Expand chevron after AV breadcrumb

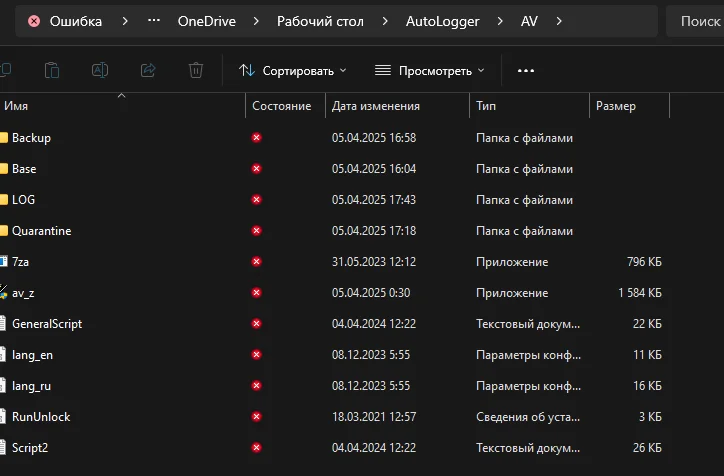click(559, 21)
